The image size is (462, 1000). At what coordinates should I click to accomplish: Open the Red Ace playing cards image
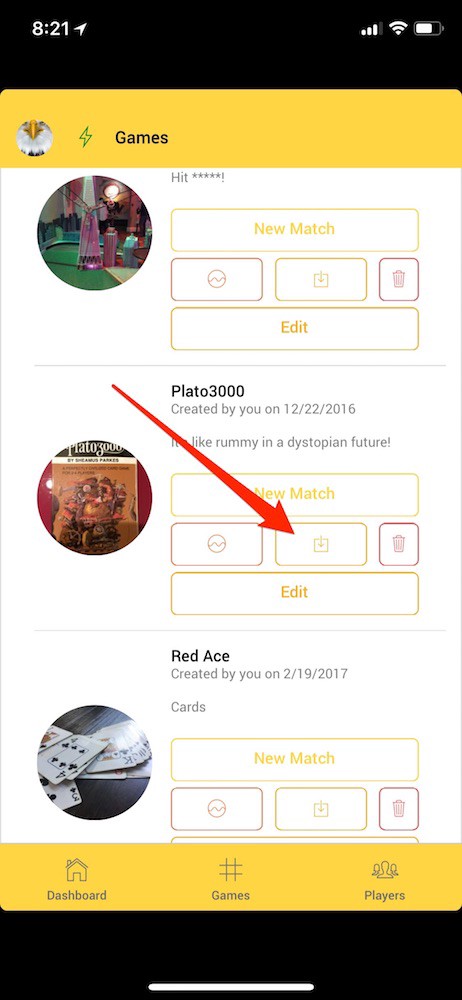point(94,762)
